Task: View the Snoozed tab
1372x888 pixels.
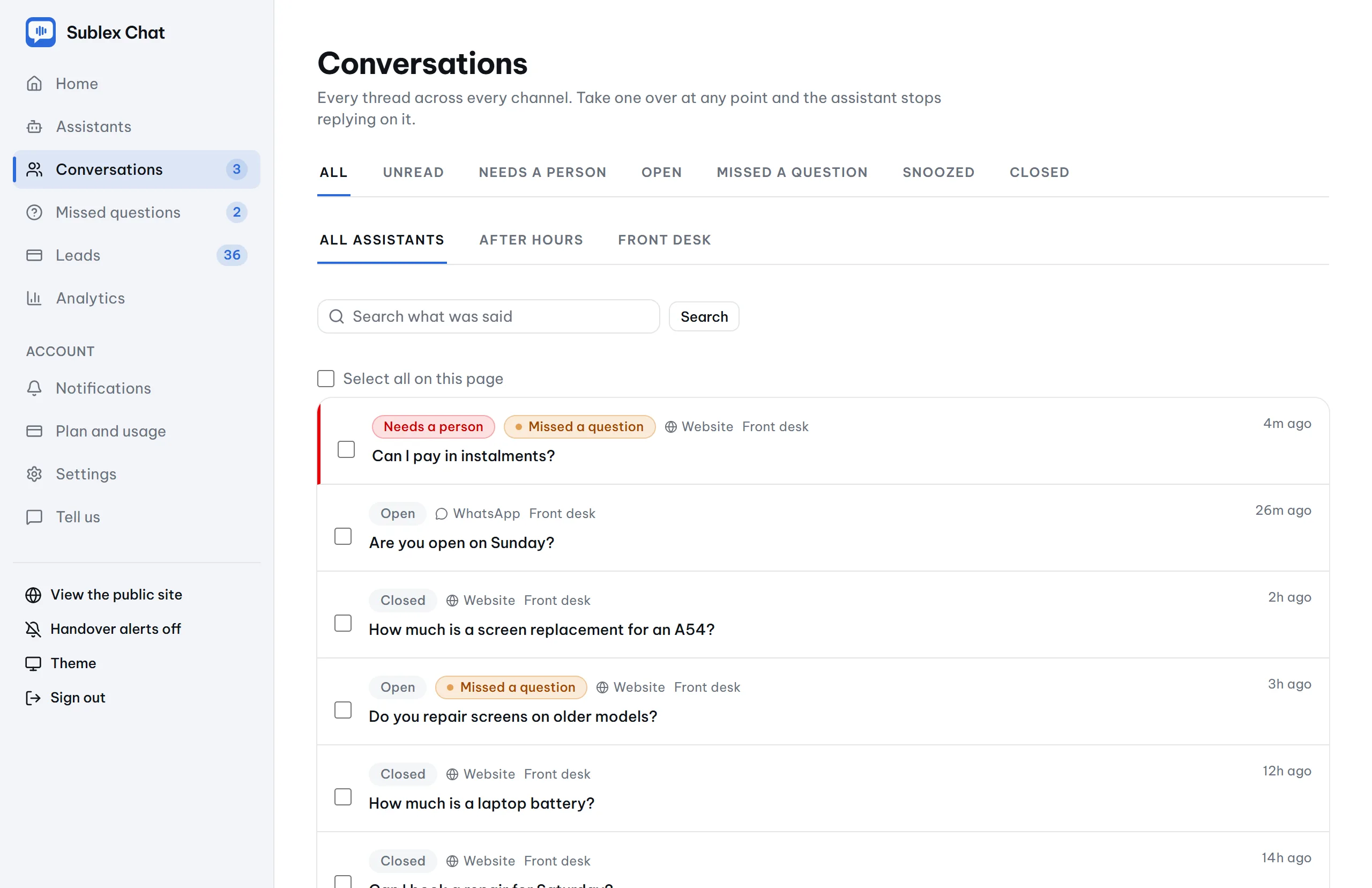Action: (938, 173)
